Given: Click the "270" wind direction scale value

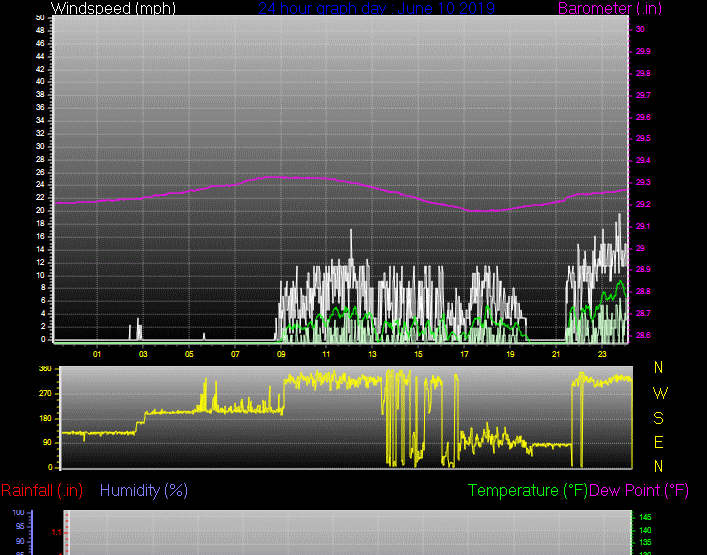Looking at the screenshot, I should 45,394.
